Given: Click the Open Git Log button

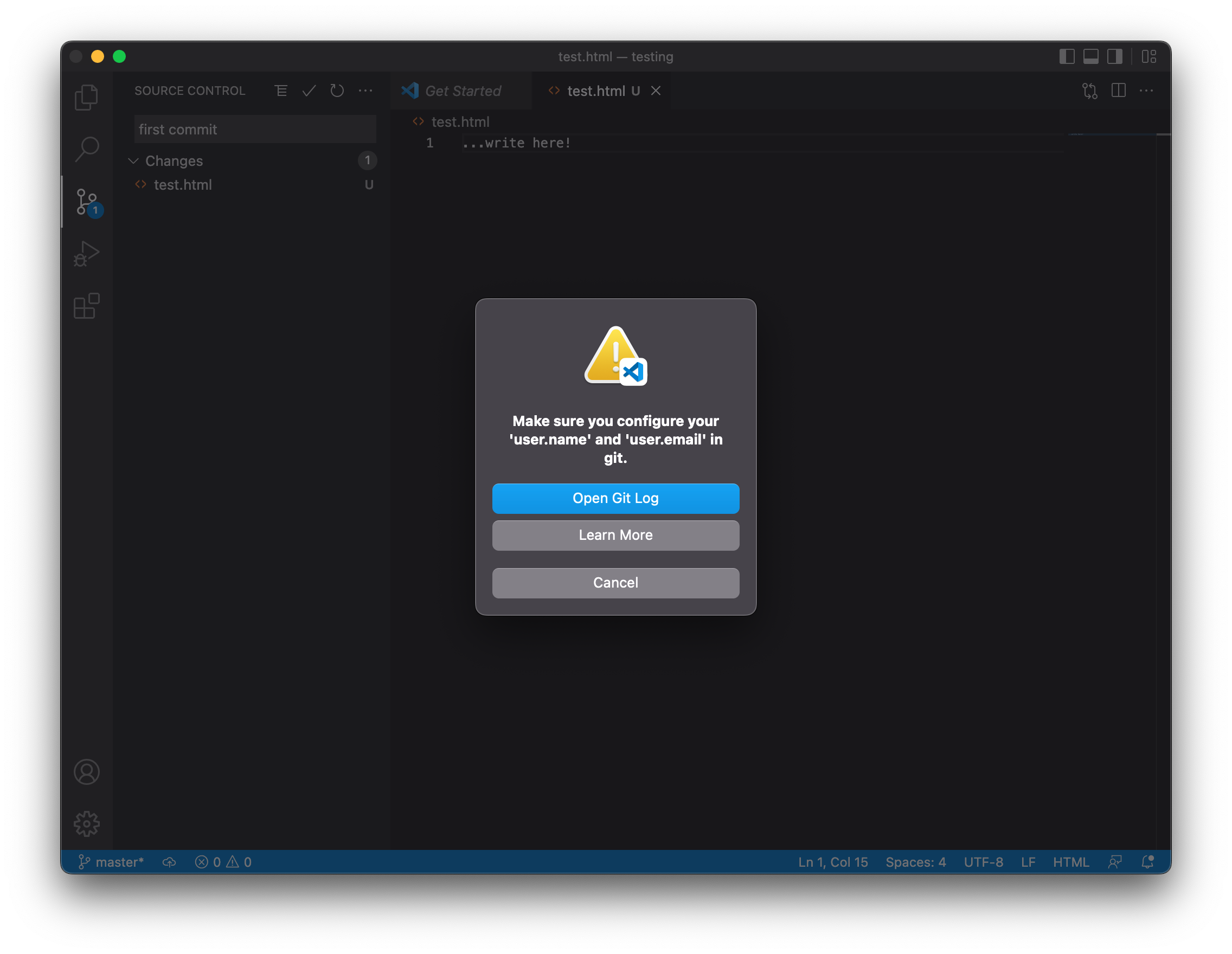Looking at the screenshot, I should 615,499.
